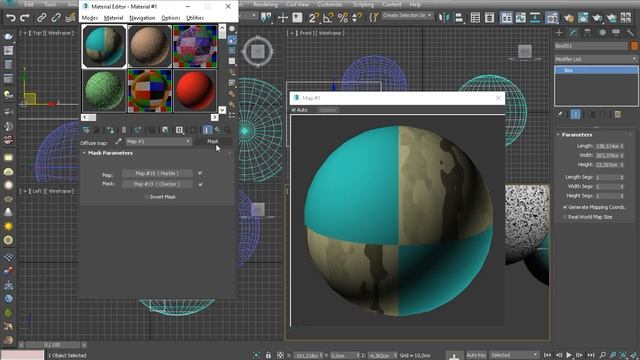The width and height of the screenshot is (640, 360).
Task: Open the Modify tab icon in command panel
Action: click(x=573, y=33)
